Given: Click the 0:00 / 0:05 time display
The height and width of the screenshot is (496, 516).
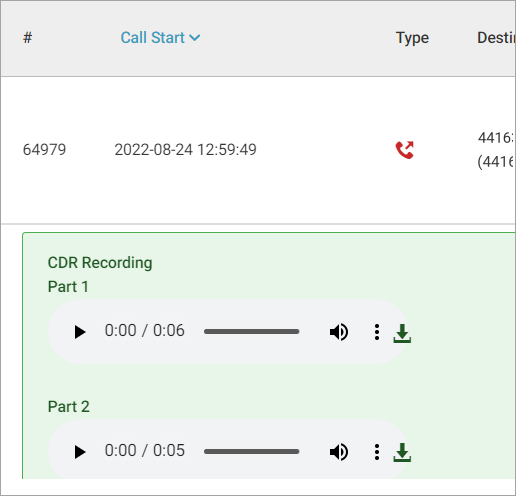Looking at the screenshot, I should (x=145, y=451).
